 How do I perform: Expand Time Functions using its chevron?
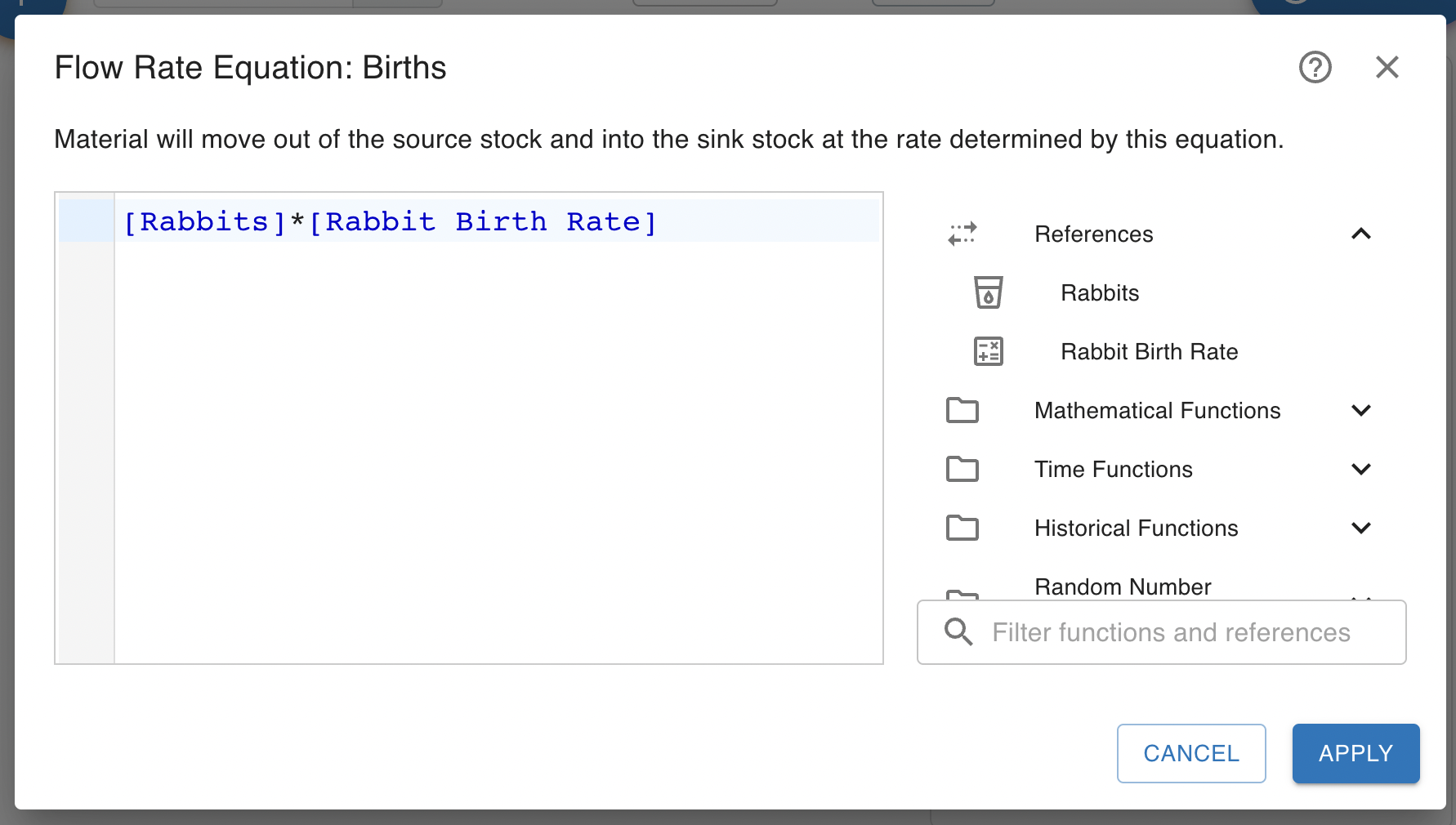coord(1360,469)
